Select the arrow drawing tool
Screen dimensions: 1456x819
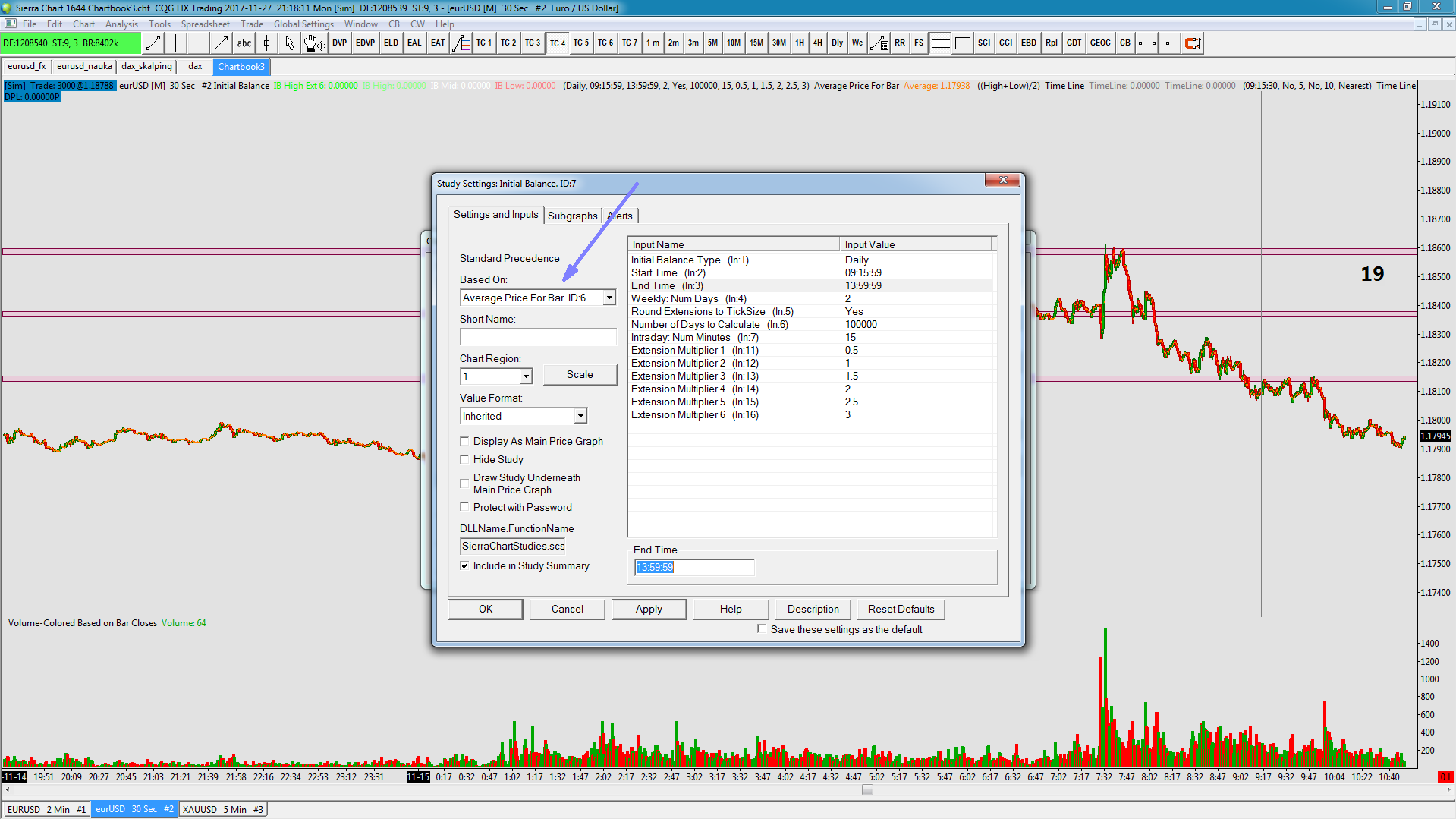pos(221,43)
